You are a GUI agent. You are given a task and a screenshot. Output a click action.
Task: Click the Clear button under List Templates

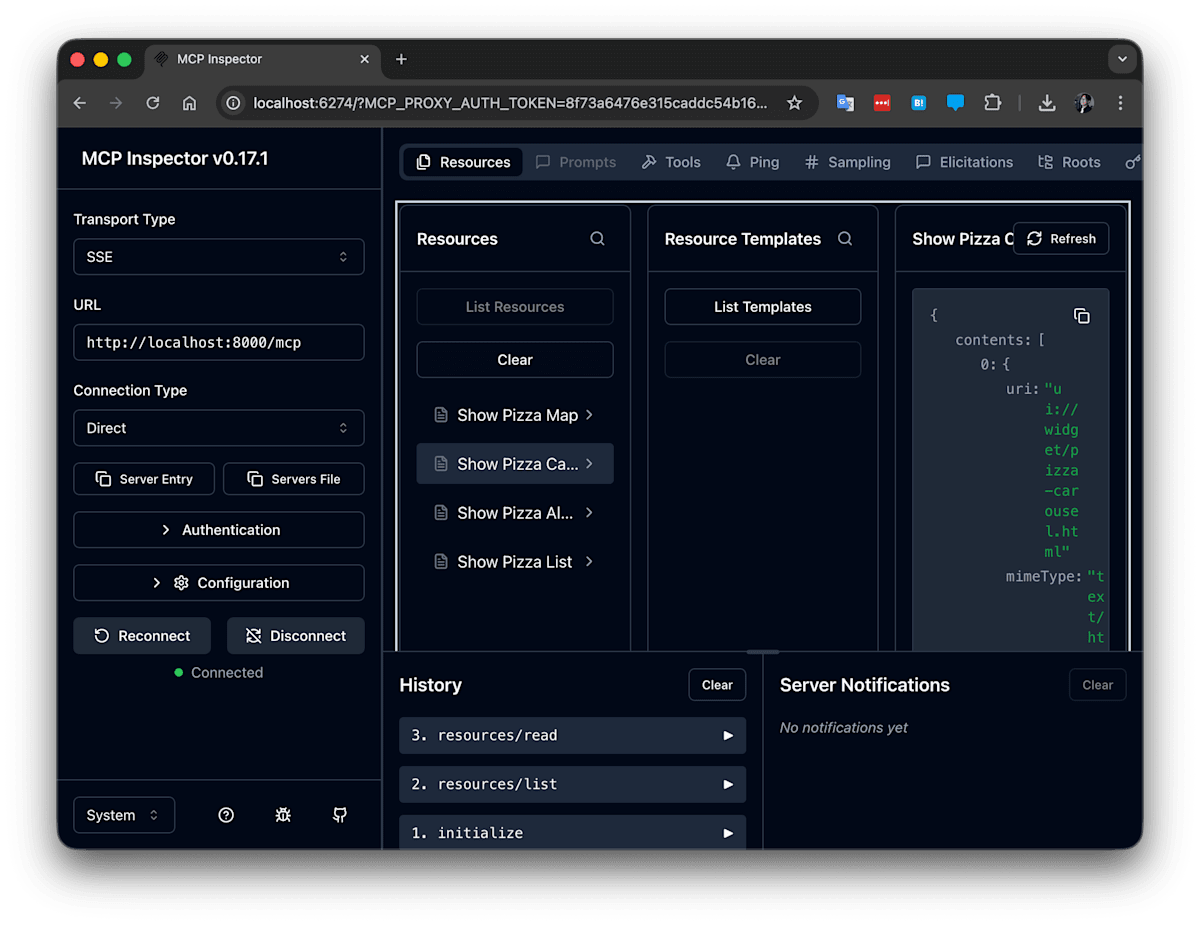click(x=763, y=360)
